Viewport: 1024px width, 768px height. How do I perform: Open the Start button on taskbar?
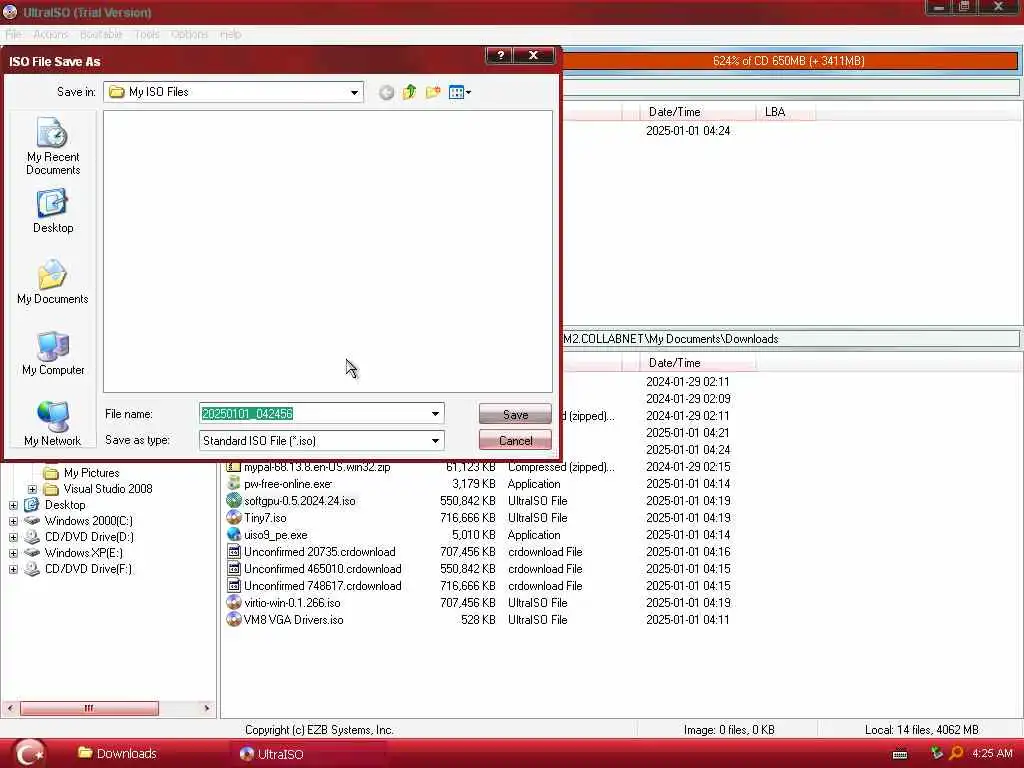coord(29,754)
